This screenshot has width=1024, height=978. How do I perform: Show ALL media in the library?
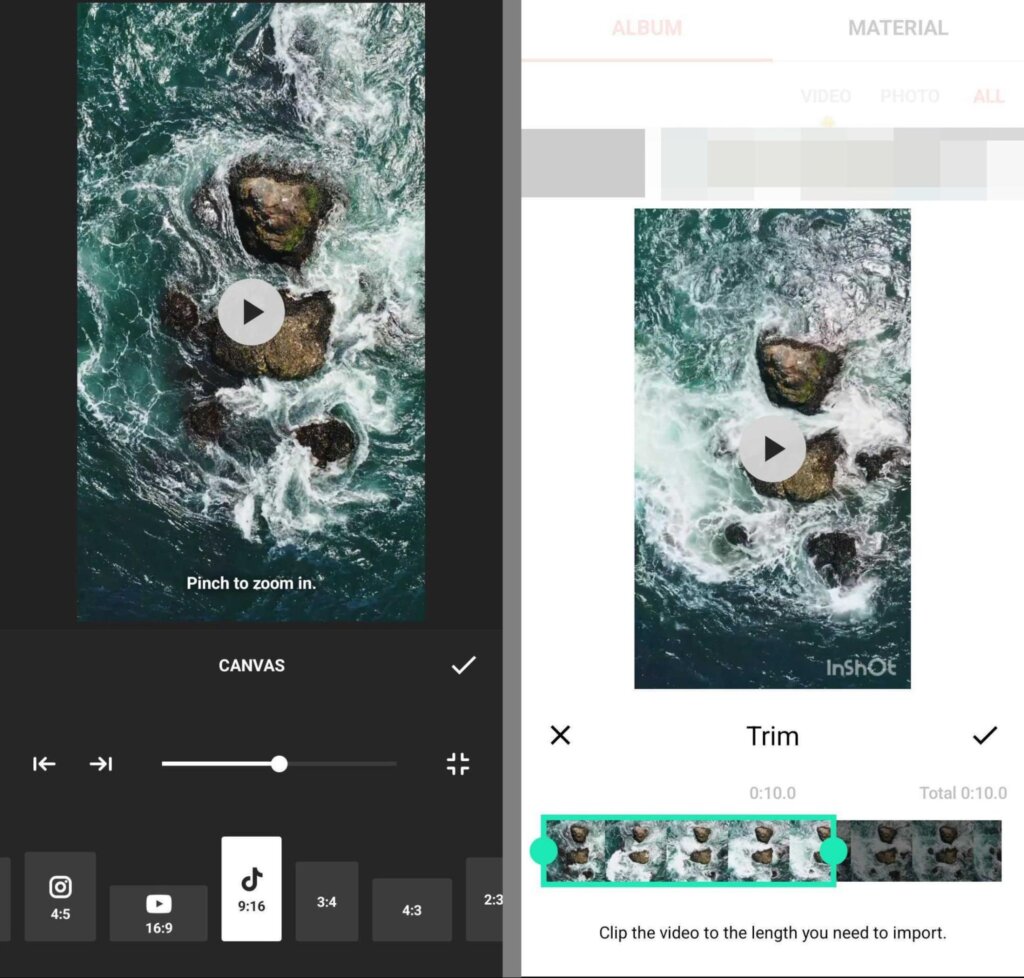tap(988, 96)
